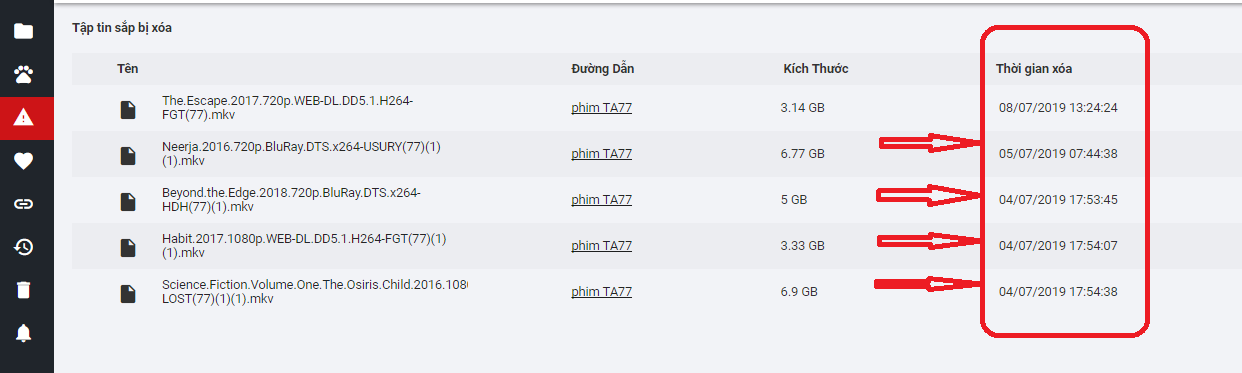This screenshot has height=373, width=1242.
Task: Open the folder icon in sidebar
Action: tap(23, 31)
